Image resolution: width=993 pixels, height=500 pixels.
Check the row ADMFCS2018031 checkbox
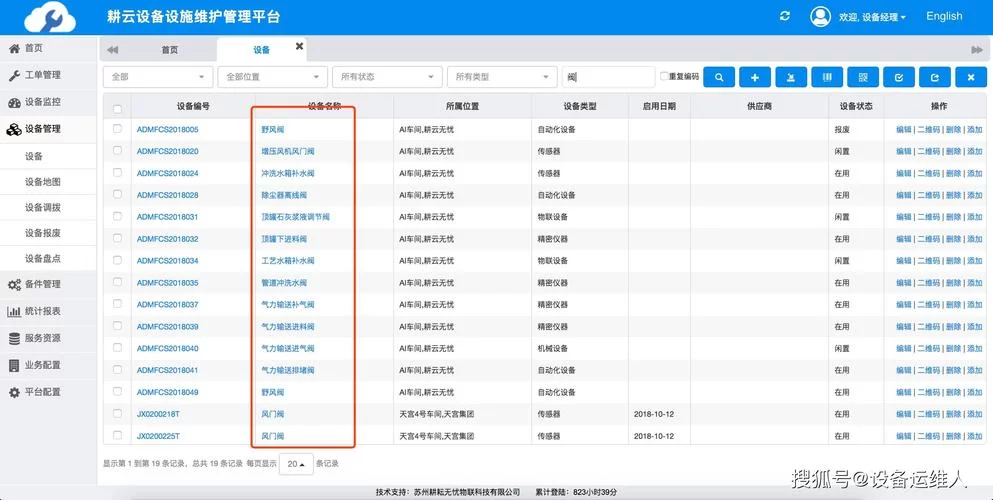pyautogui.click(x=117, y=216)
